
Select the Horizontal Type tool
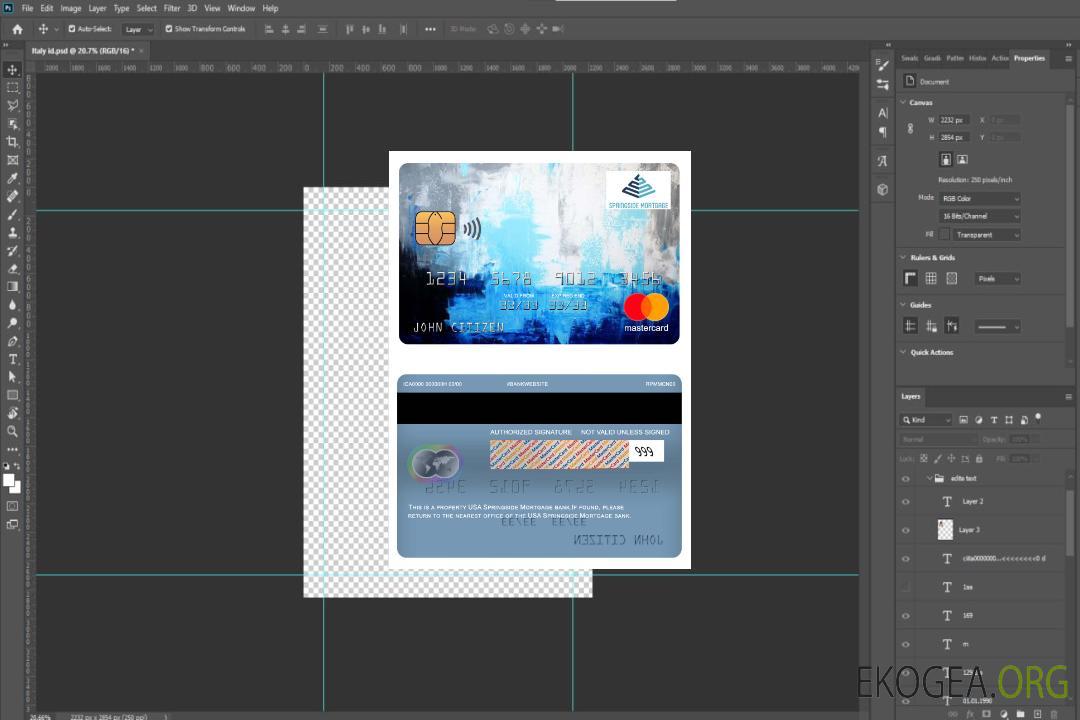[x=12, y=359]
